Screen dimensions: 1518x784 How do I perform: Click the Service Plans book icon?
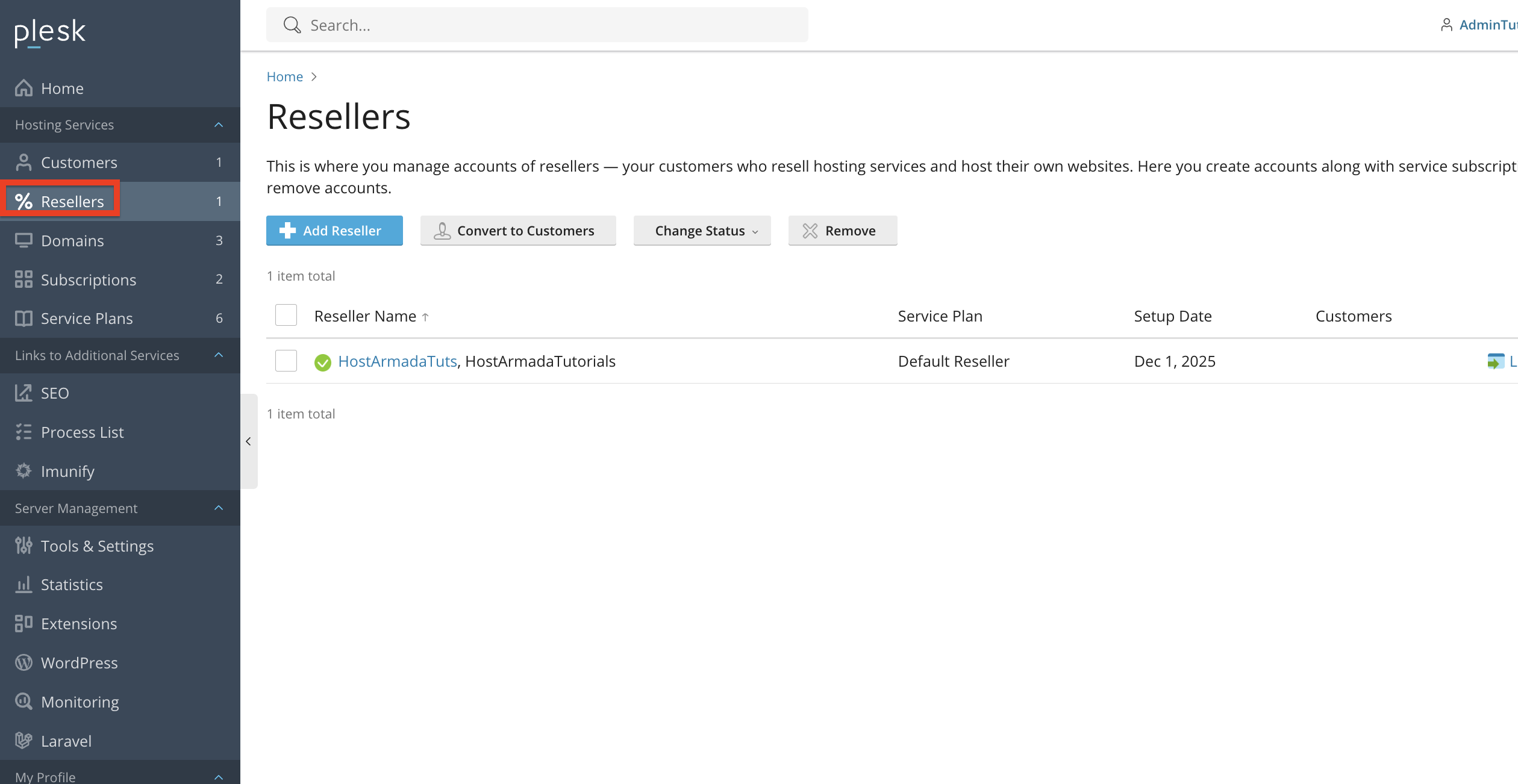coord(23,319)
